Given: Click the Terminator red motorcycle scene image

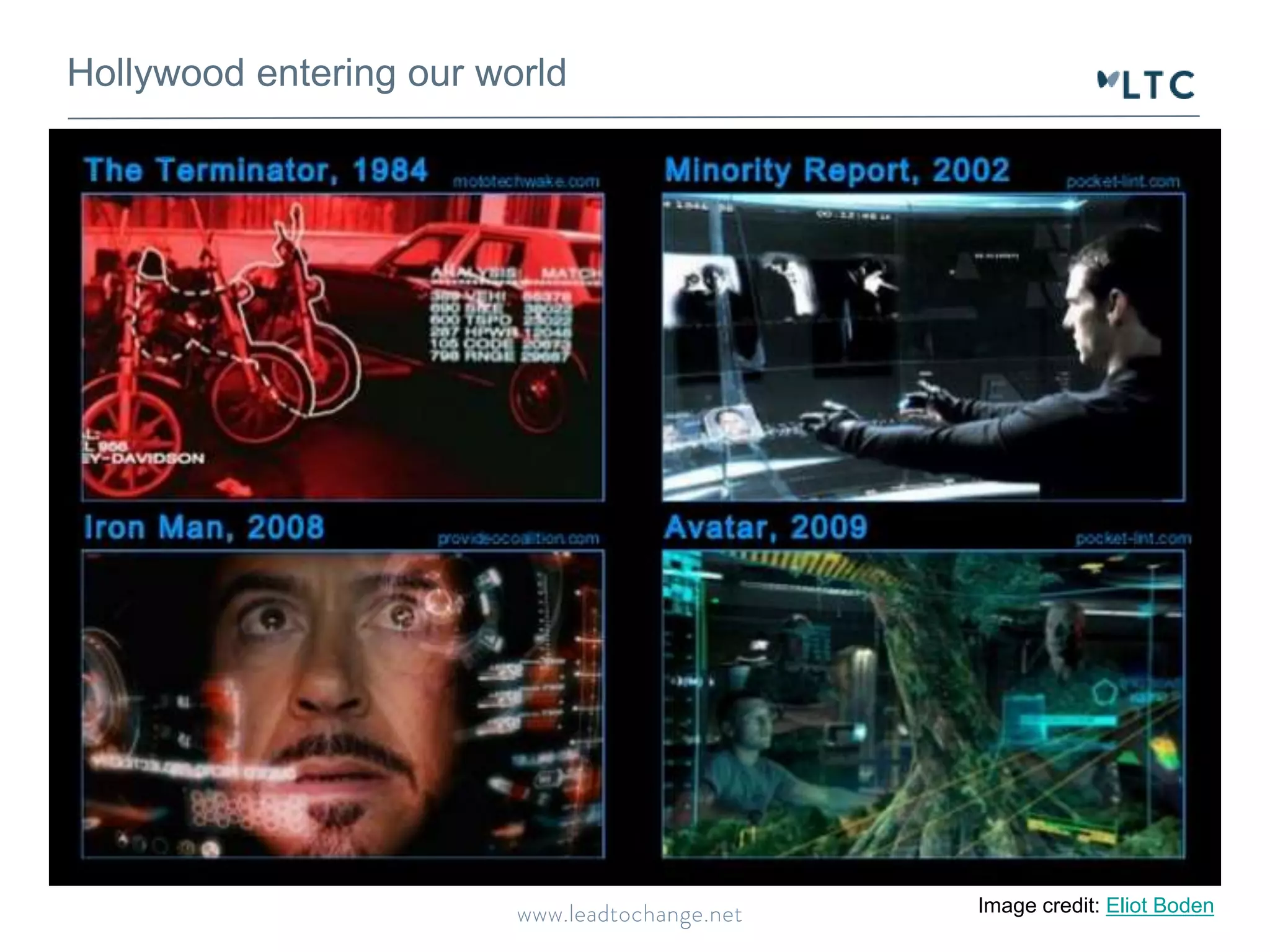Looking at the screenshot, I should [x=343, y=347].
